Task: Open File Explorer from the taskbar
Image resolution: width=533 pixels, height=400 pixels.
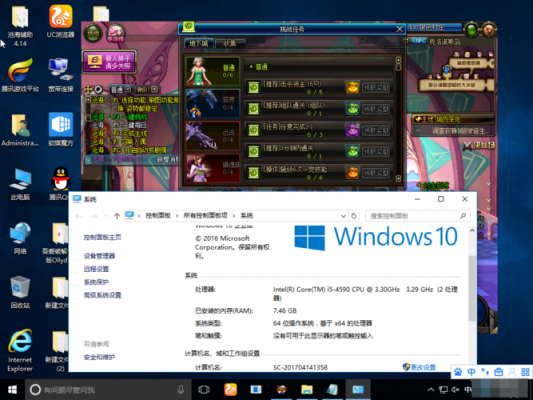Action: tap(307, 390)
